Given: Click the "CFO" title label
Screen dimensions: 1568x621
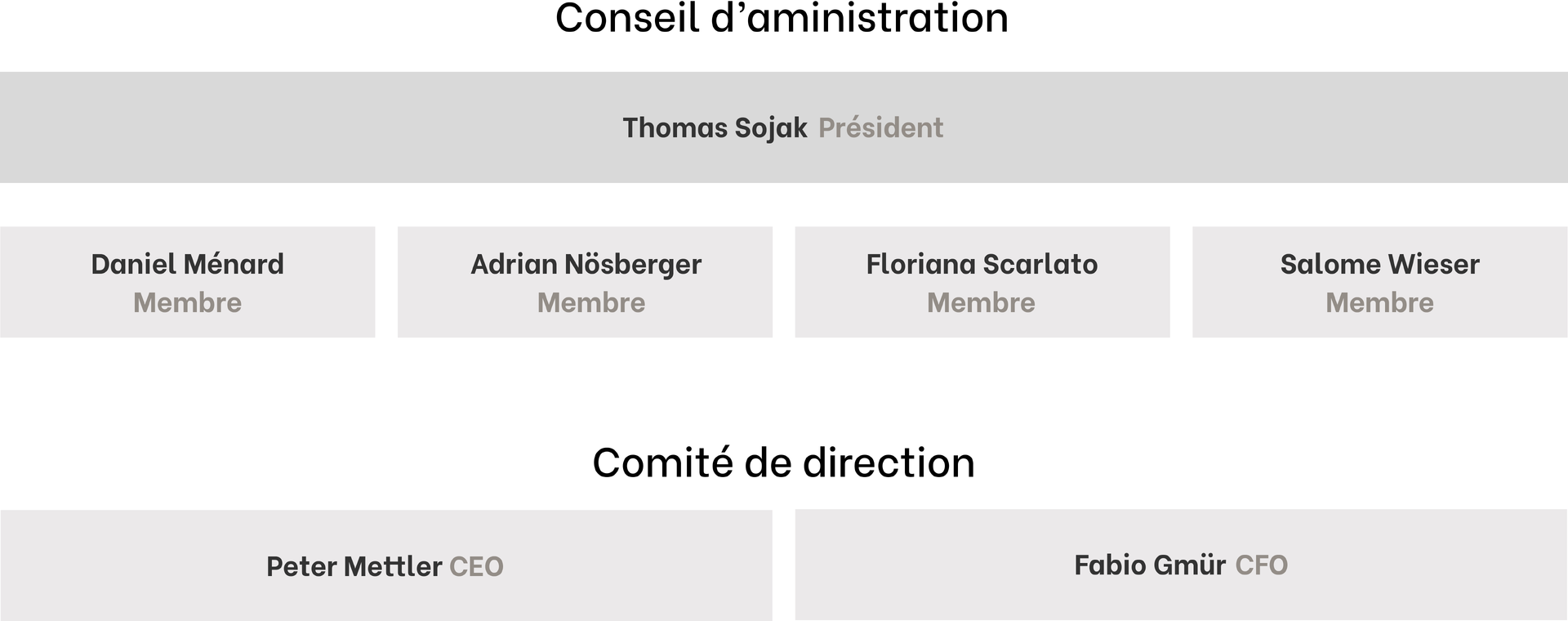Looking at the screenshot, I should 1261,565.
